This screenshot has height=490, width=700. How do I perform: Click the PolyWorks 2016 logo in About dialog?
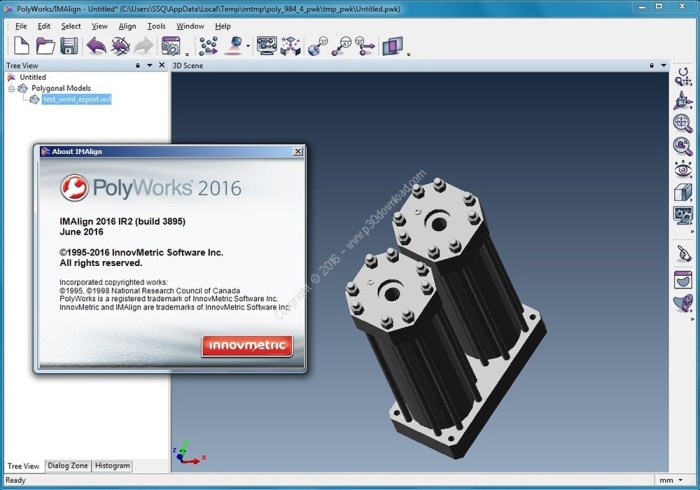[x=150, y=187]
